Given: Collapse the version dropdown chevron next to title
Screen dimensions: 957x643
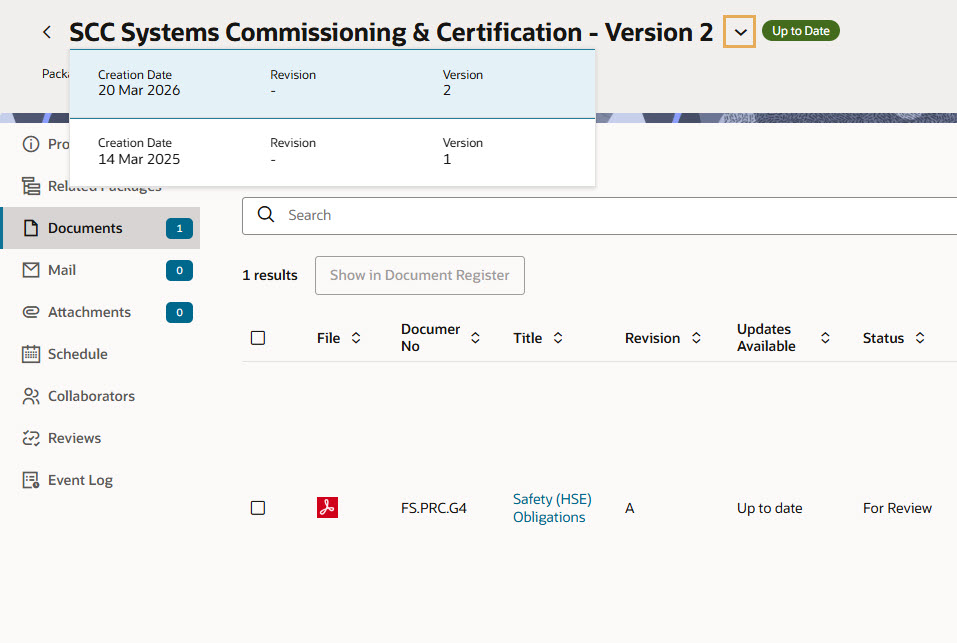Looking at the screenshot, I should [740, 32].
